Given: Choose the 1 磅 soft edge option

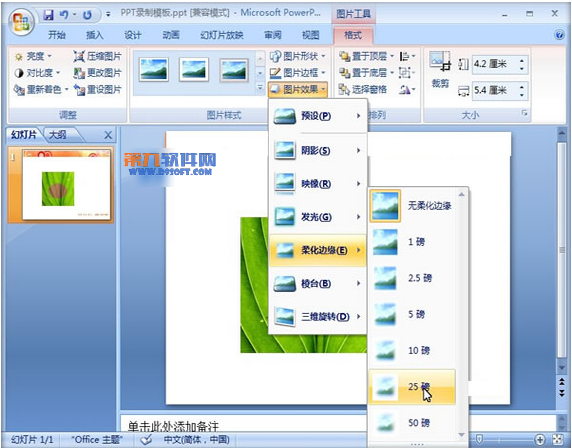Looking at the screenshot, I should (x=412, y=242).
